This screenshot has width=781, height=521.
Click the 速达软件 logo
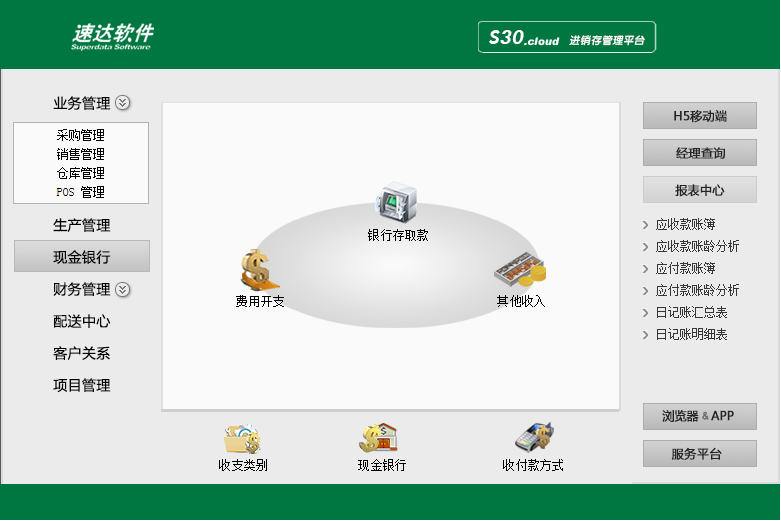click(112, 37)
